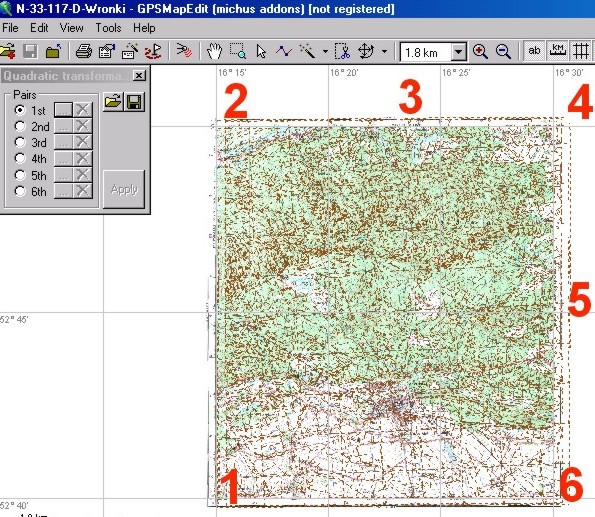Image resolution: width=595 pixels, height=517 pixels.
Task: Click the close map folder icon
Action: pyautogui.click(x=54, y=51)
